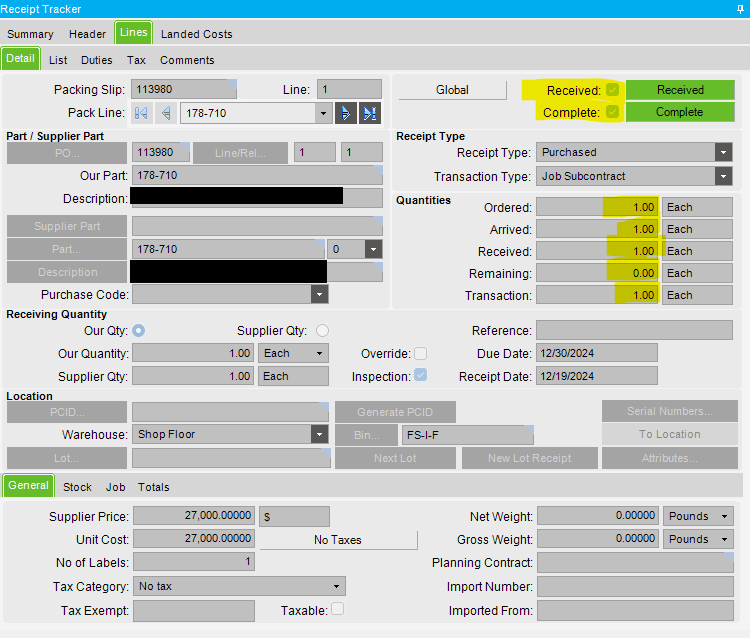The height and width of the screenshot is (638, 750).
Task: Click the New Lot Receipt button
Action: point(529,458)
